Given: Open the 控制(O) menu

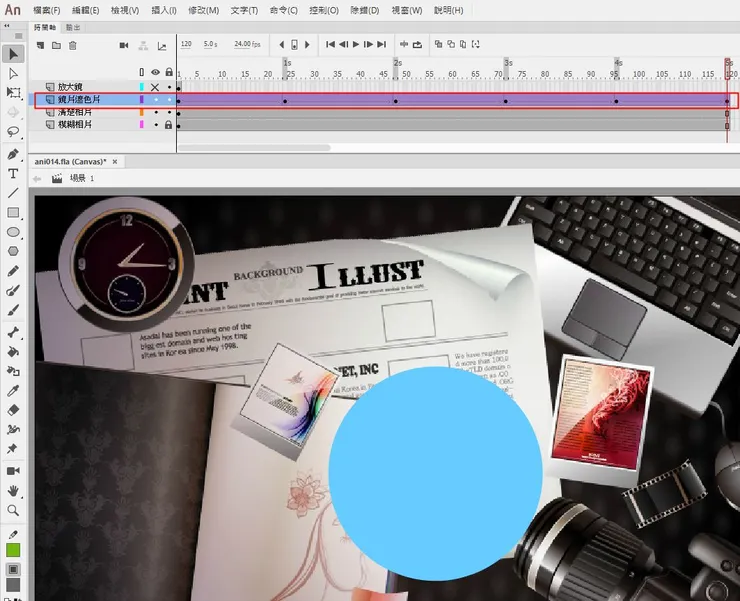Looking at the screenshot, I should click(x=324, y=10).
